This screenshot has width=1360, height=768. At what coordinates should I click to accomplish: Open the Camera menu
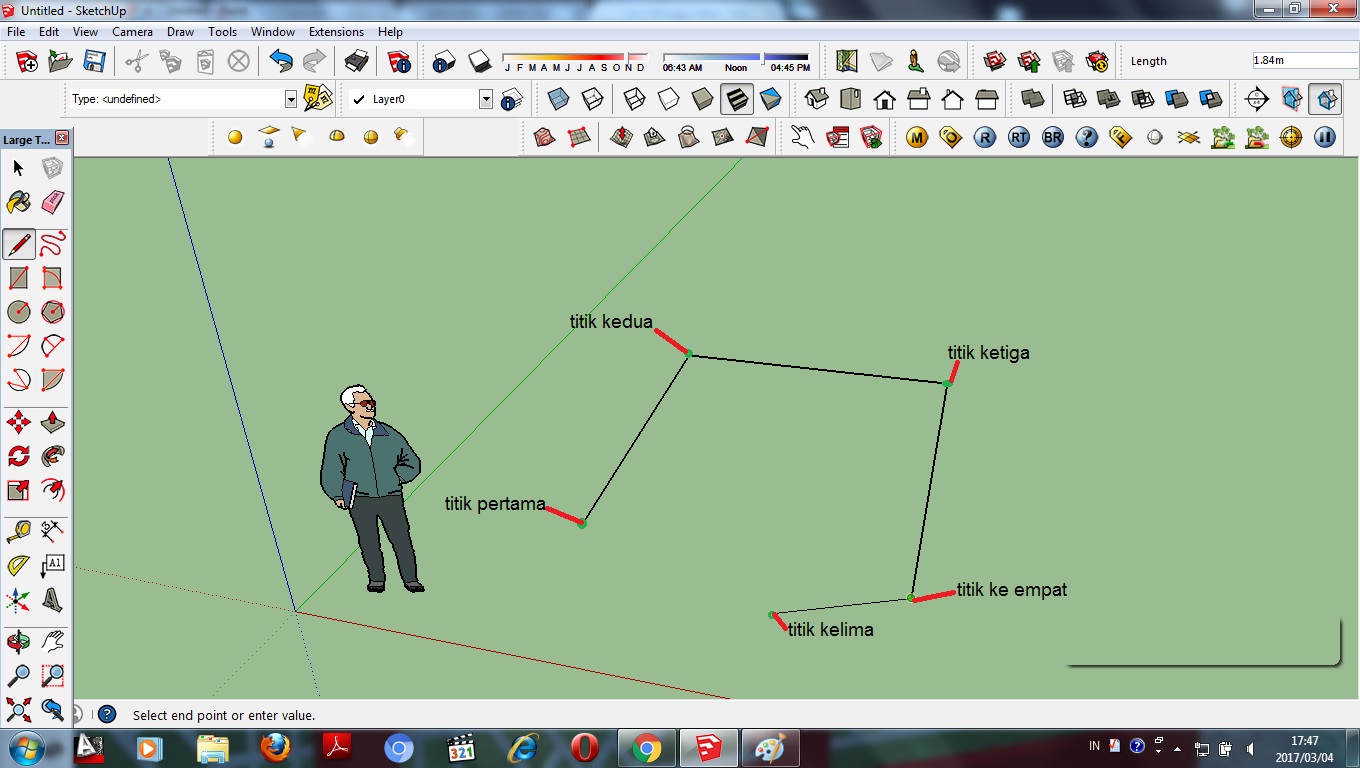pos(132,31)
